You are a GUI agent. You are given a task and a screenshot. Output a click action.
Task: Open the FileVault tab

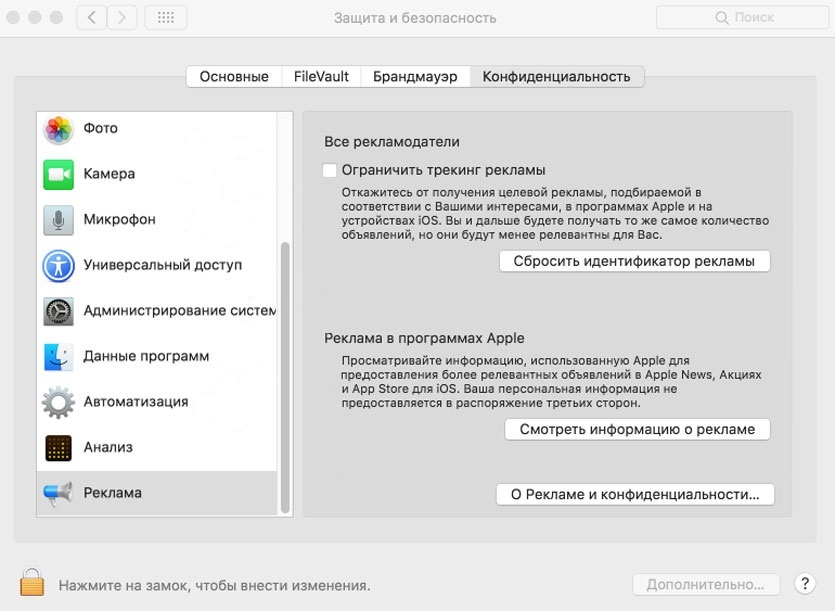[321, 77]
